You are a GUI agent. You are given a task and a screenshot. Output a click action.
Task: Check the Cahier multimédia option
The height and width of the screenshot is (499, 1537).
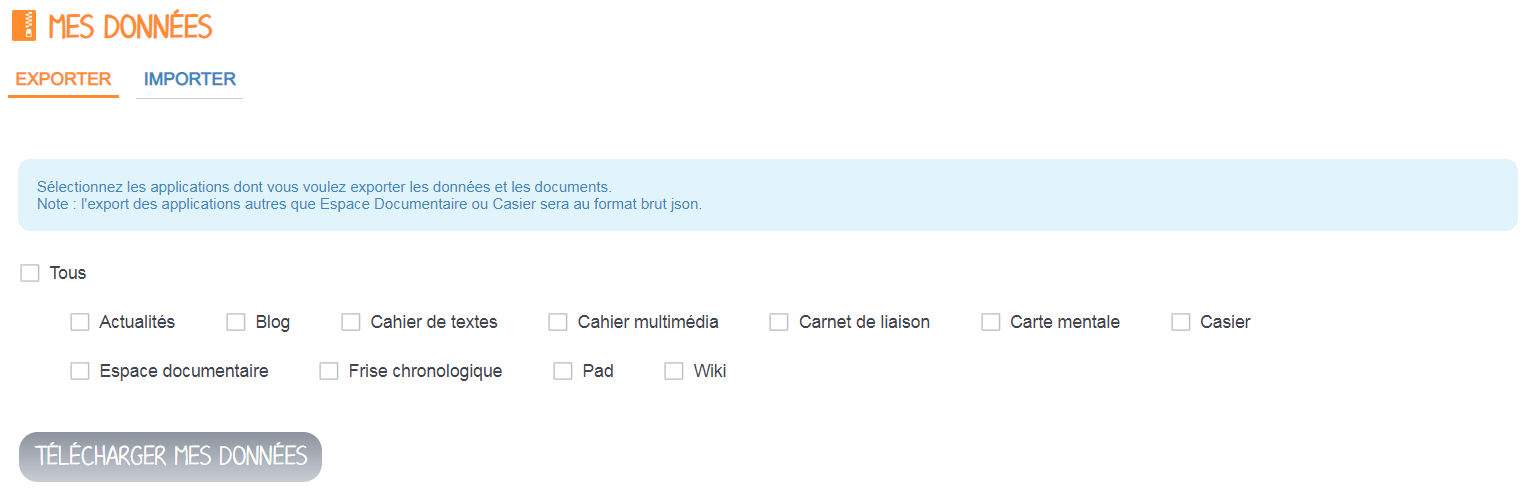pyautogui.click(x=558, y=322)
